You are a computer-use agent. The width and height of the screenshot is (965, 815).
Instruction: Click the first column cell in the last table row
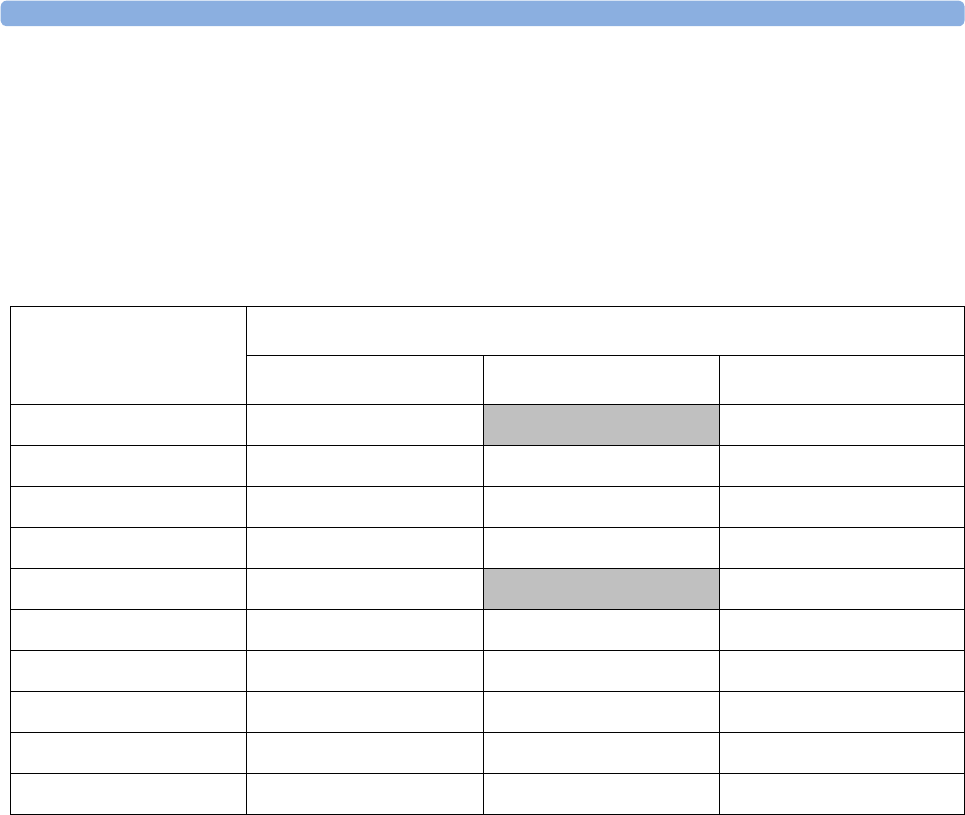click(129, 794)
